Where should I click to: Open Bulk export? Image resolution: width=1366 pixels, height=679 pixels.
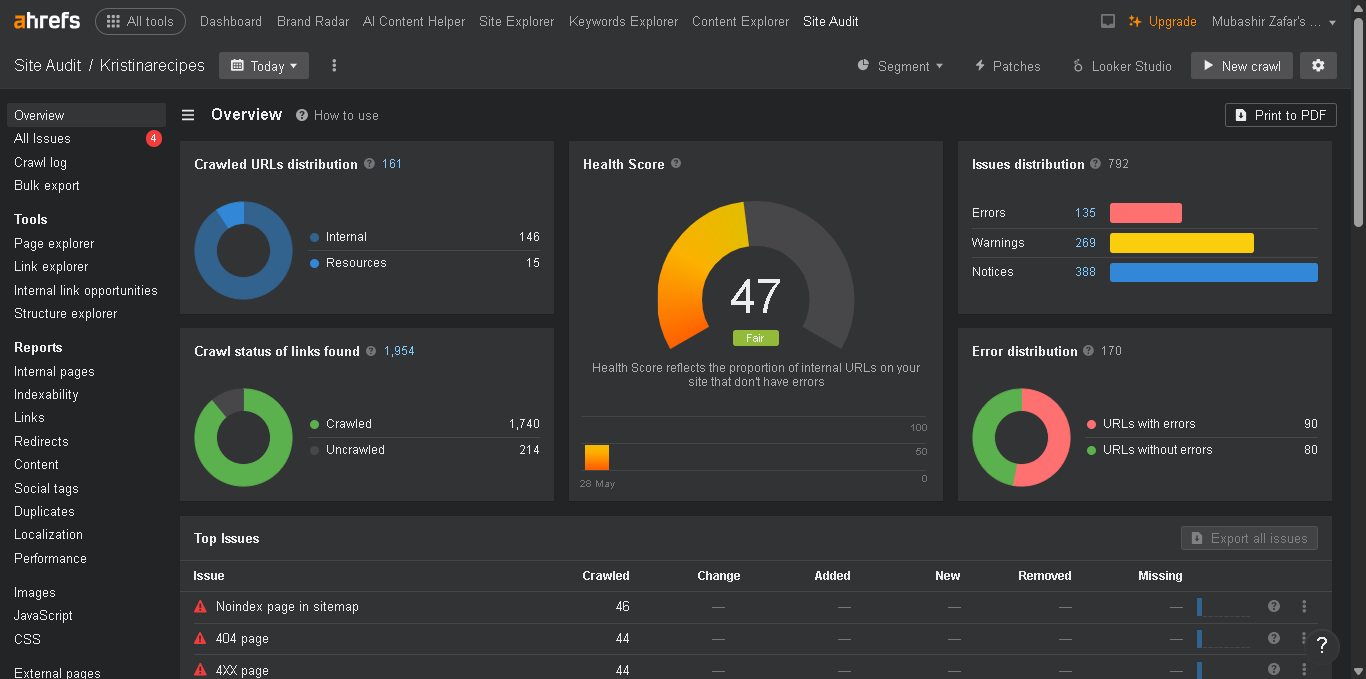click(47, 185)
